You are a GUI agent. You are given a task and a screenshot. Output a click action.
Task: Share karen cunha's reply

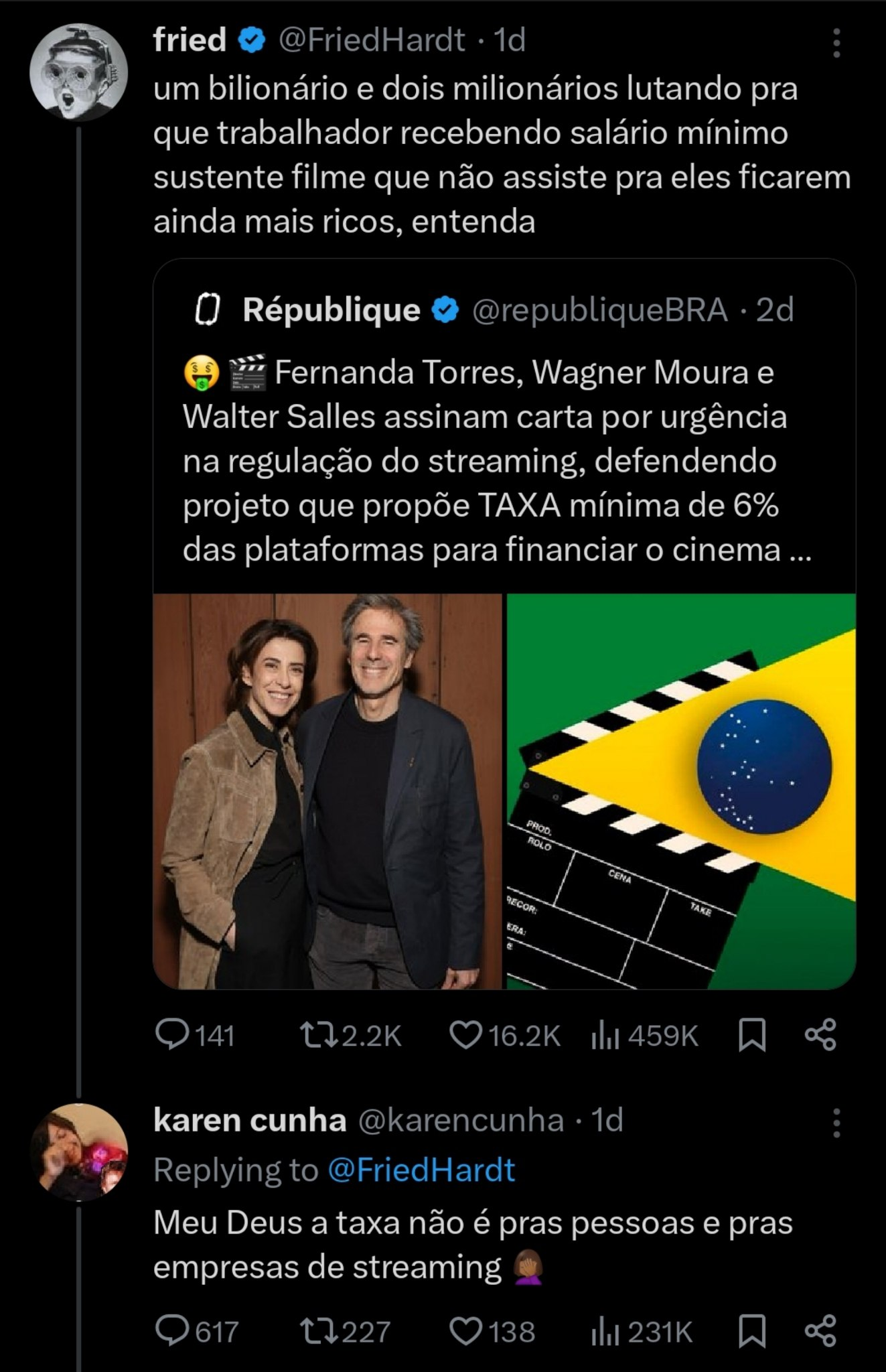(x=820, y=1331)
